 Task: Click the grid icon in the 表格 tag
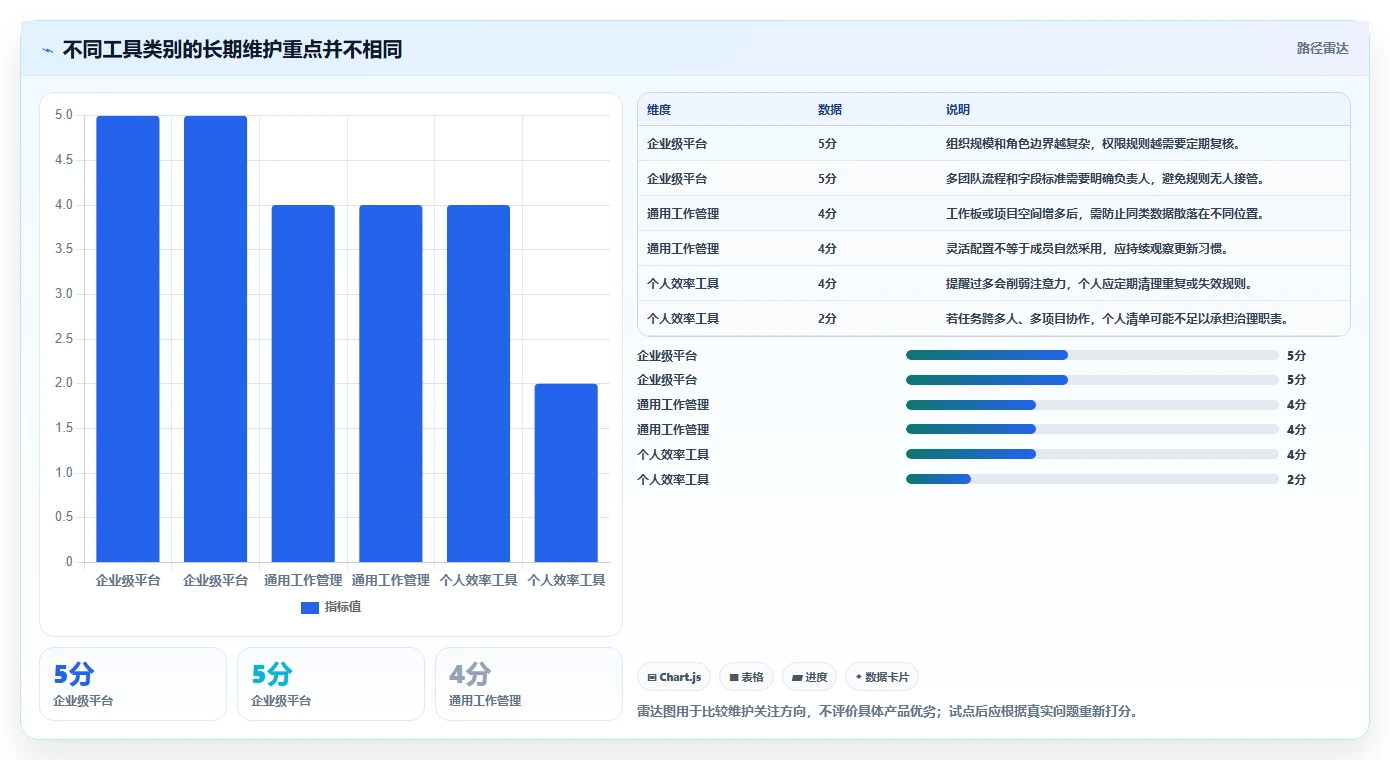coord(734,678)
